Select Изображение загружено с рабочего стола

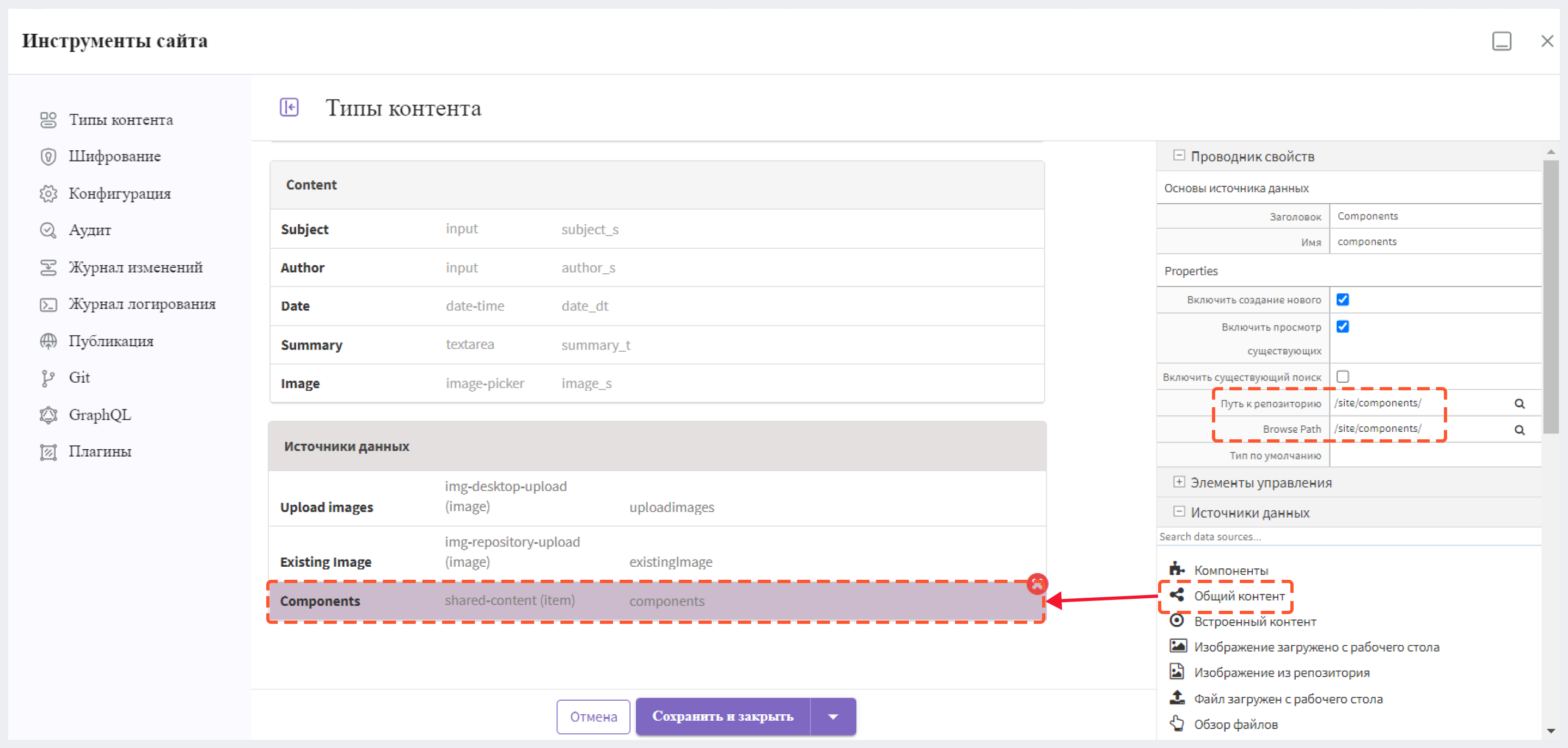tap(1316, 647)
